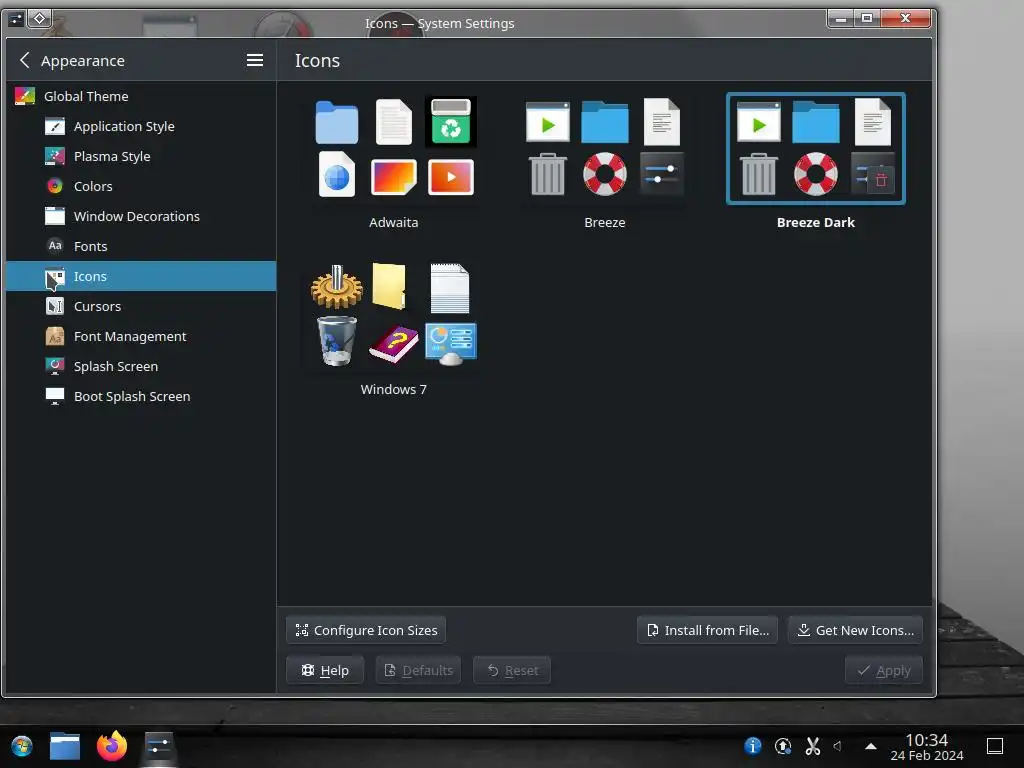
Task: Open the clipboard scissors tray icon
Action: [x=812, y=746]
